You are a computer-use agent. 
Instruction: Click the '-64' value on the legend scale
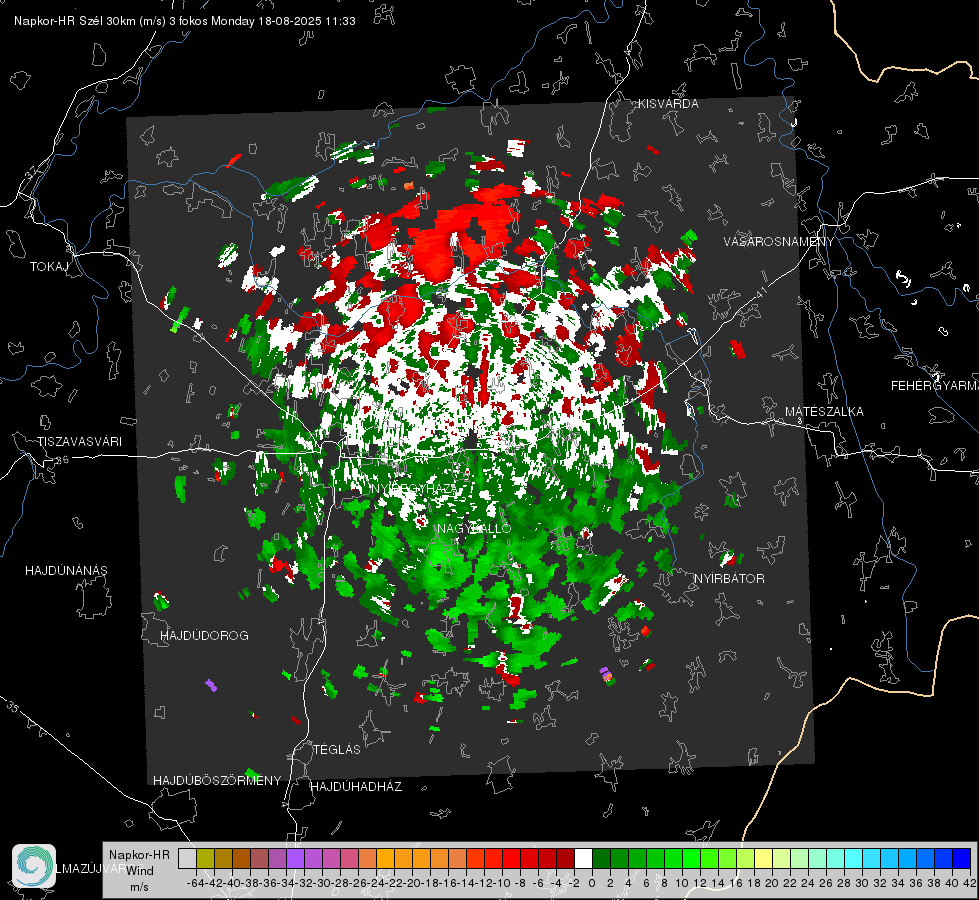196,883
